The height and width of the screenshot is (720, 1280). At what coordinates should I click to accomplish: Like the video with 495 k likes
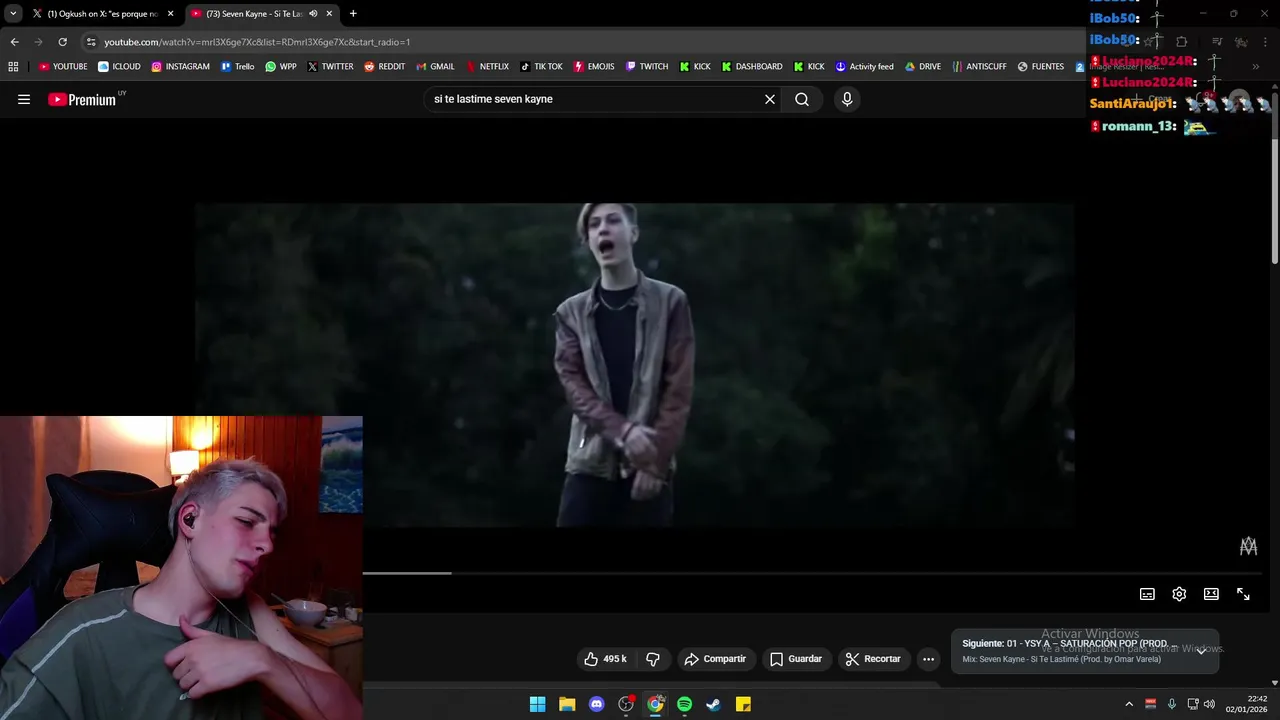click(605, 659)
